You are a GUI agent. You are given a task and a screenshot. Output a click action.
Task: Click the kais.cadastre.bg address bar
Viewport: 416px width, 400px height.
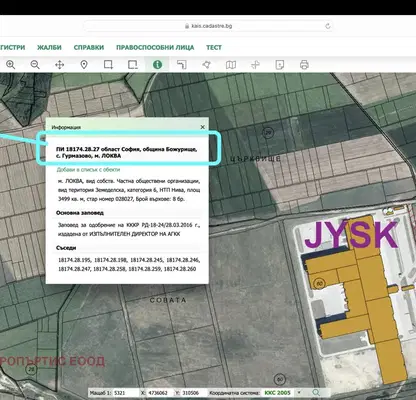pos(208,26)
